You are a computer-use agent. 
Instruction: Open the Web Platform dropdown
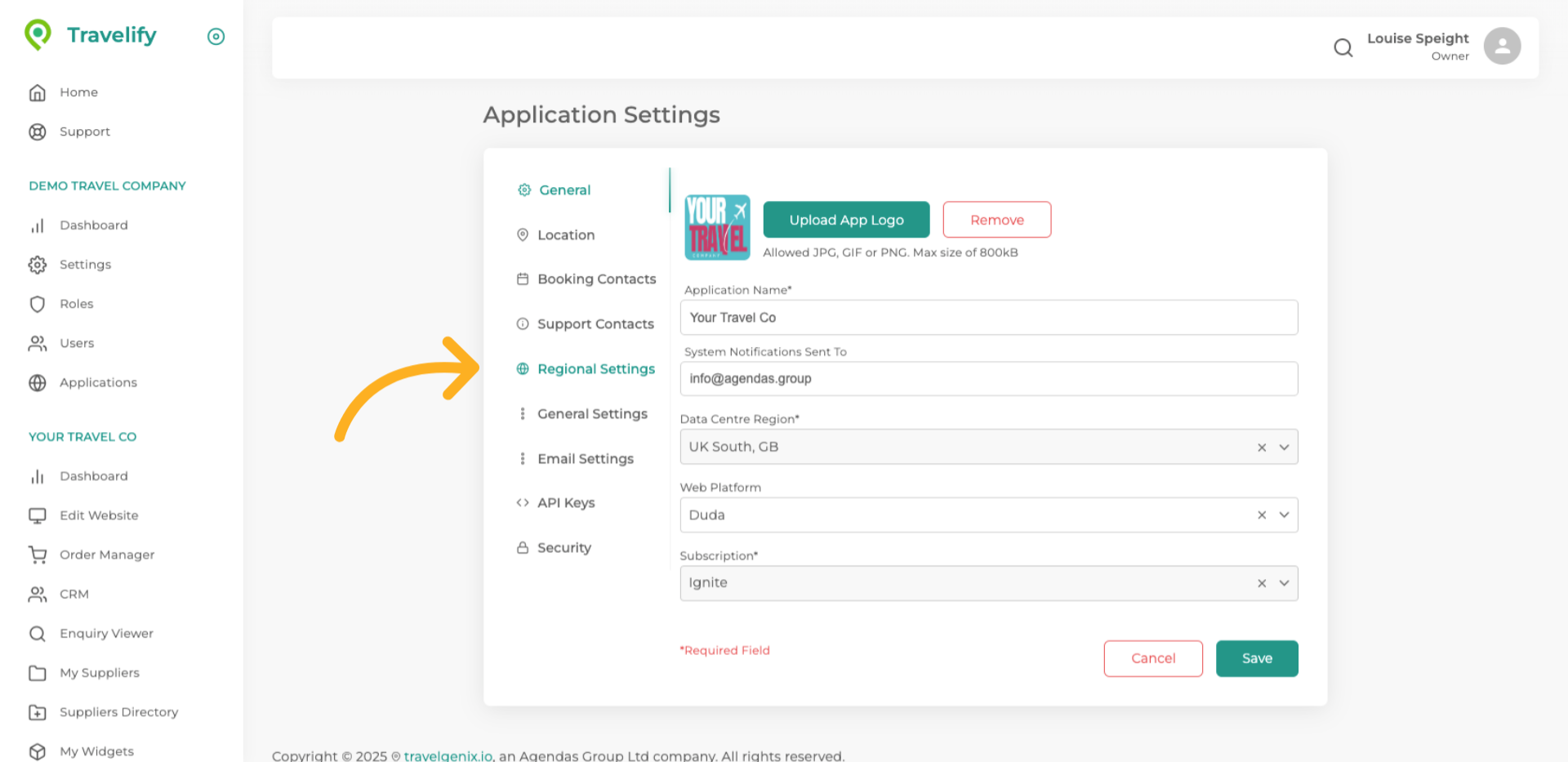1285,515
